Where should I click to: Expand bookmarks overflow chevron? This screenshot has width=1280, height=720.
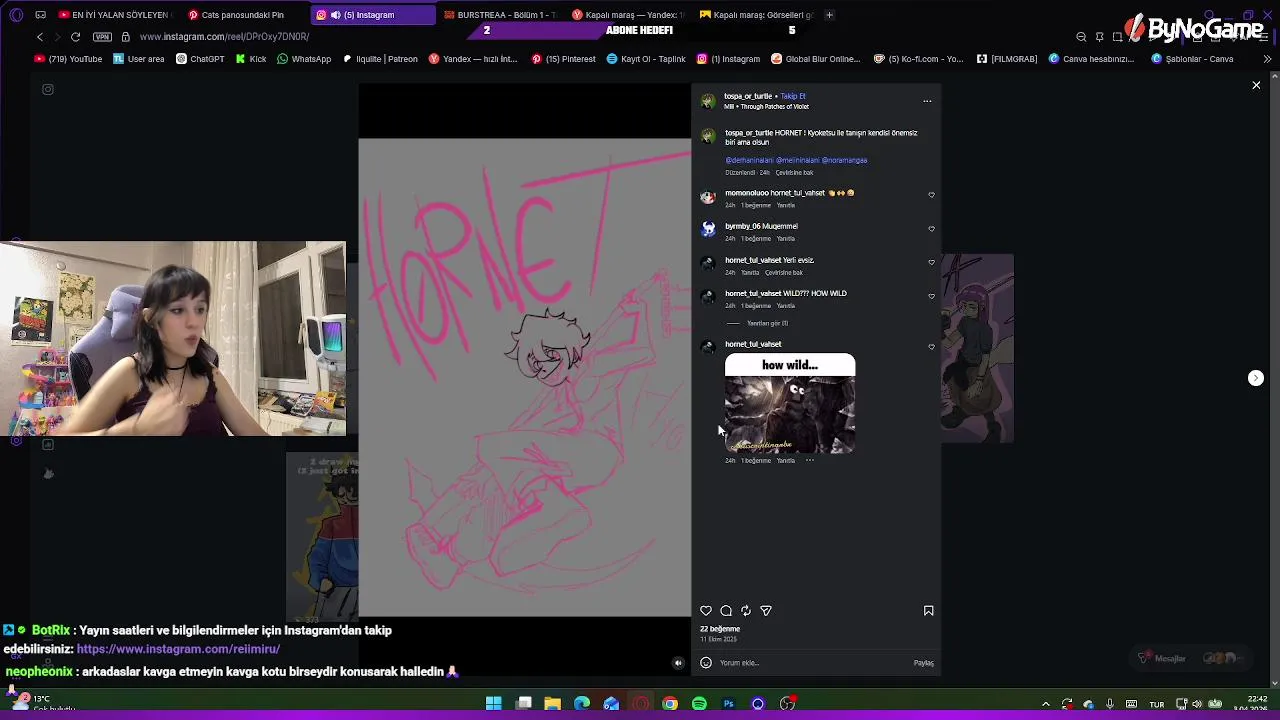pos(1267,59)
